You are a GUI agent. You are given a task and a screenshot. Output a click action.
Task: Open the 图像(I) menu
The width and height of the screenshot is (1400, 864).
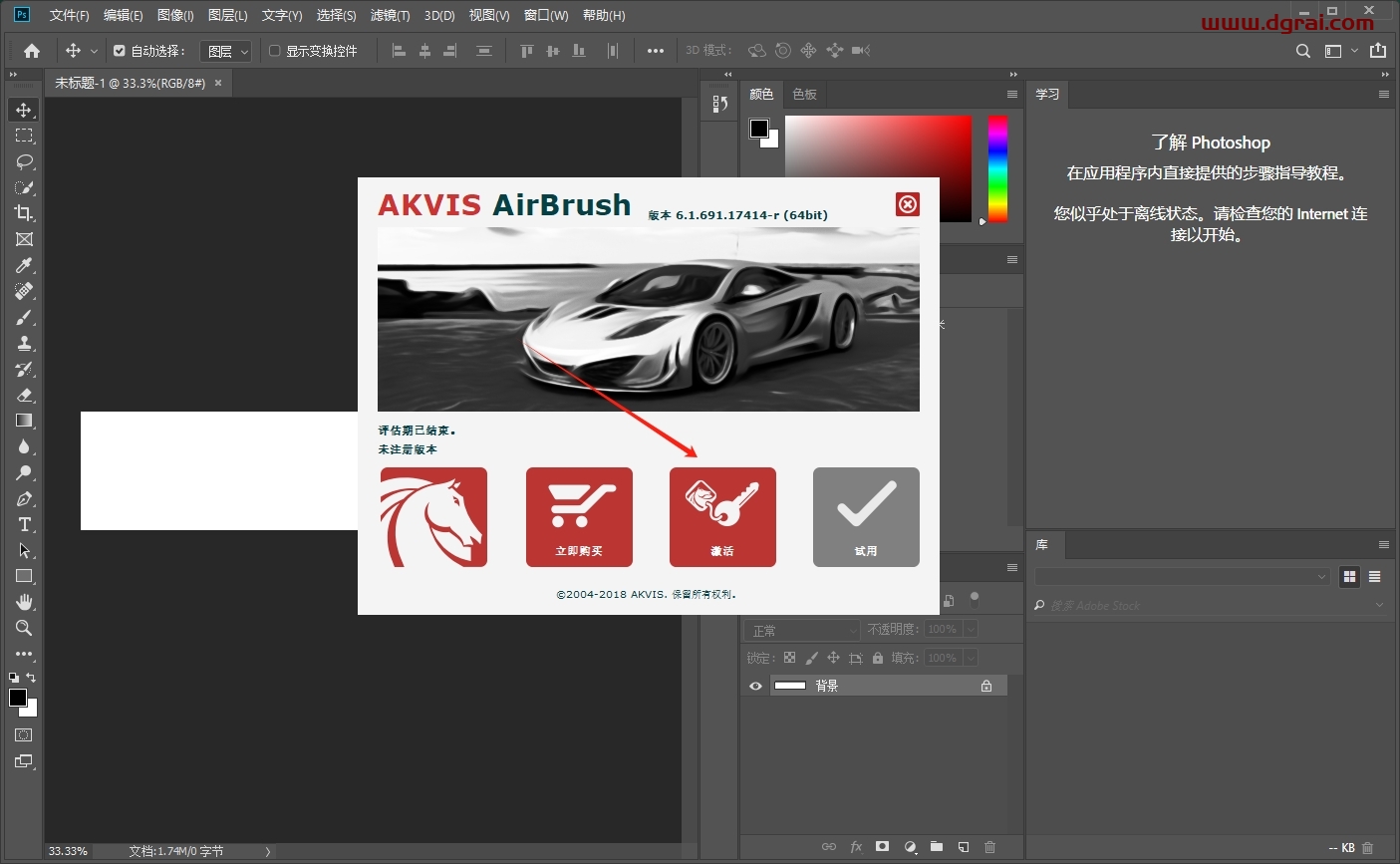175,15
